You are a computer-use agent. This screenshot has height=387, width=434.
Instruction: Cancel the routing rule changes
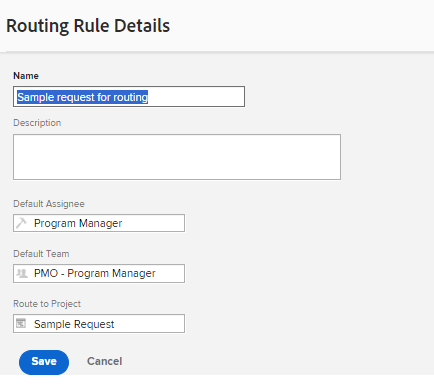tap(105, 361)
